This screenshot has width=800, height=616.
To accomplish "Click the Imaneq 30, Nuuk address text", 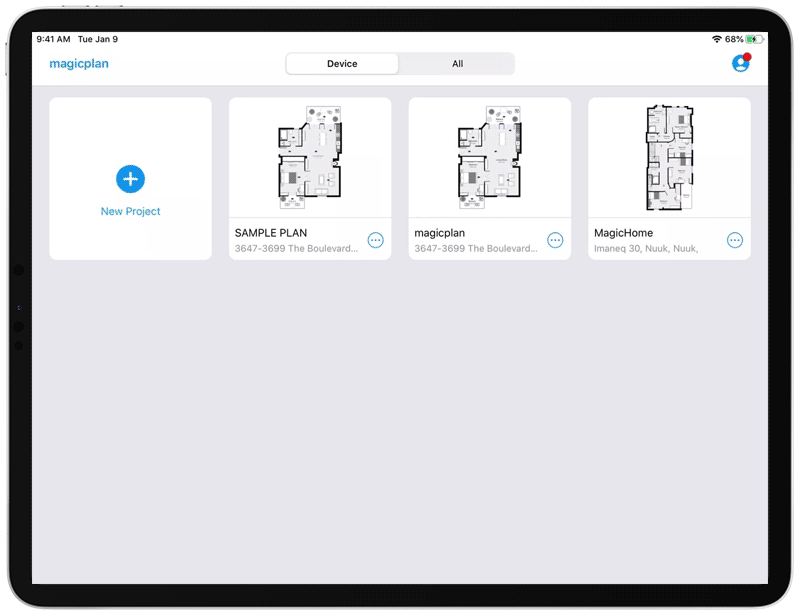I will coord(646,249).
